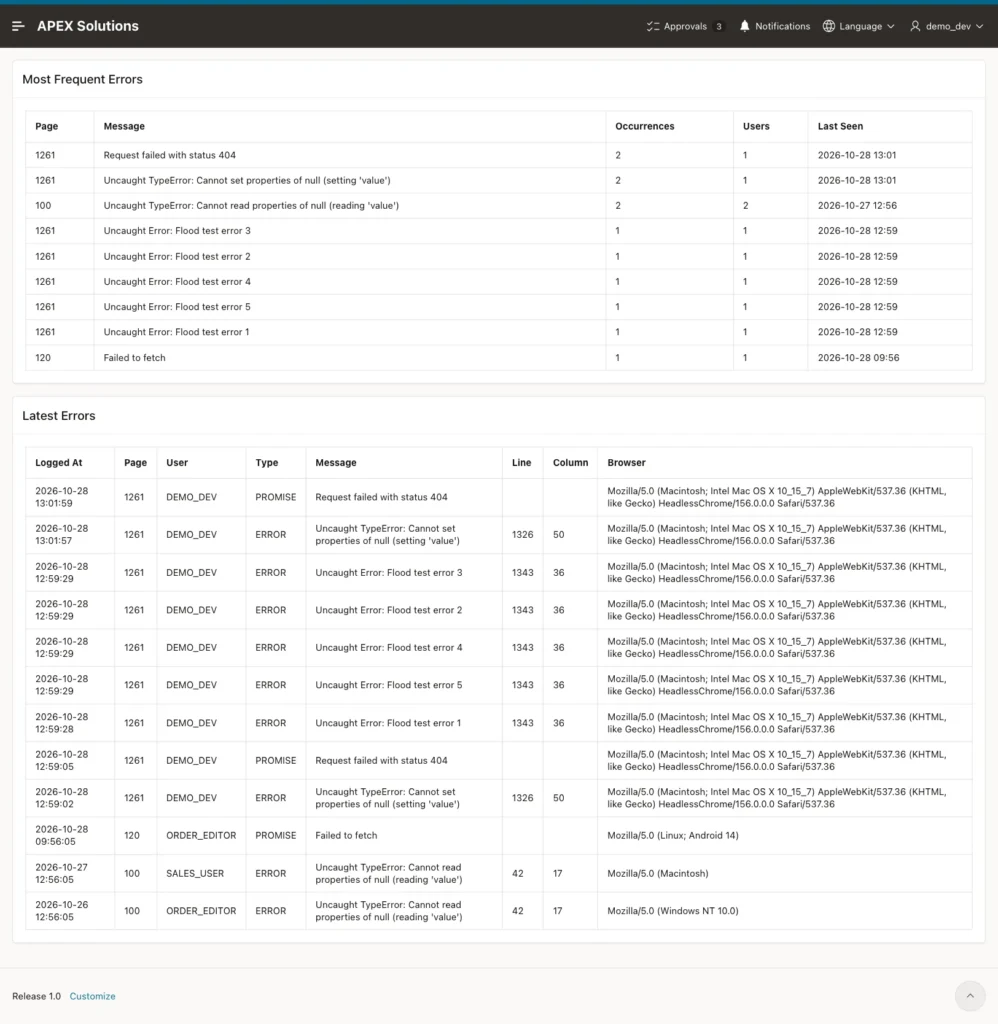The image size is (998, 1024).
Task: Expand the demo_dev user menu chevron
Action: 979,26
